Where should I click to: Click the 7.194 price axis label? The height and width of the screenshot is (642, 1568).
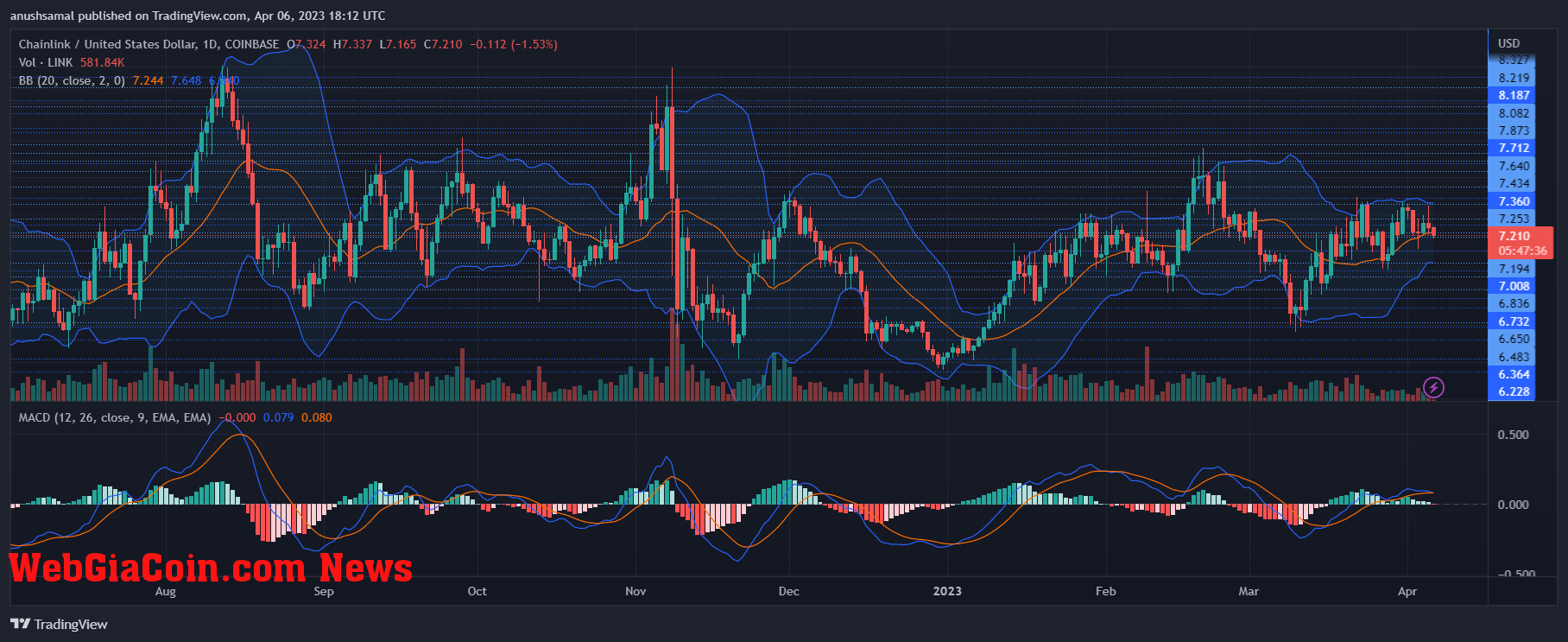tap(1514, 269)
